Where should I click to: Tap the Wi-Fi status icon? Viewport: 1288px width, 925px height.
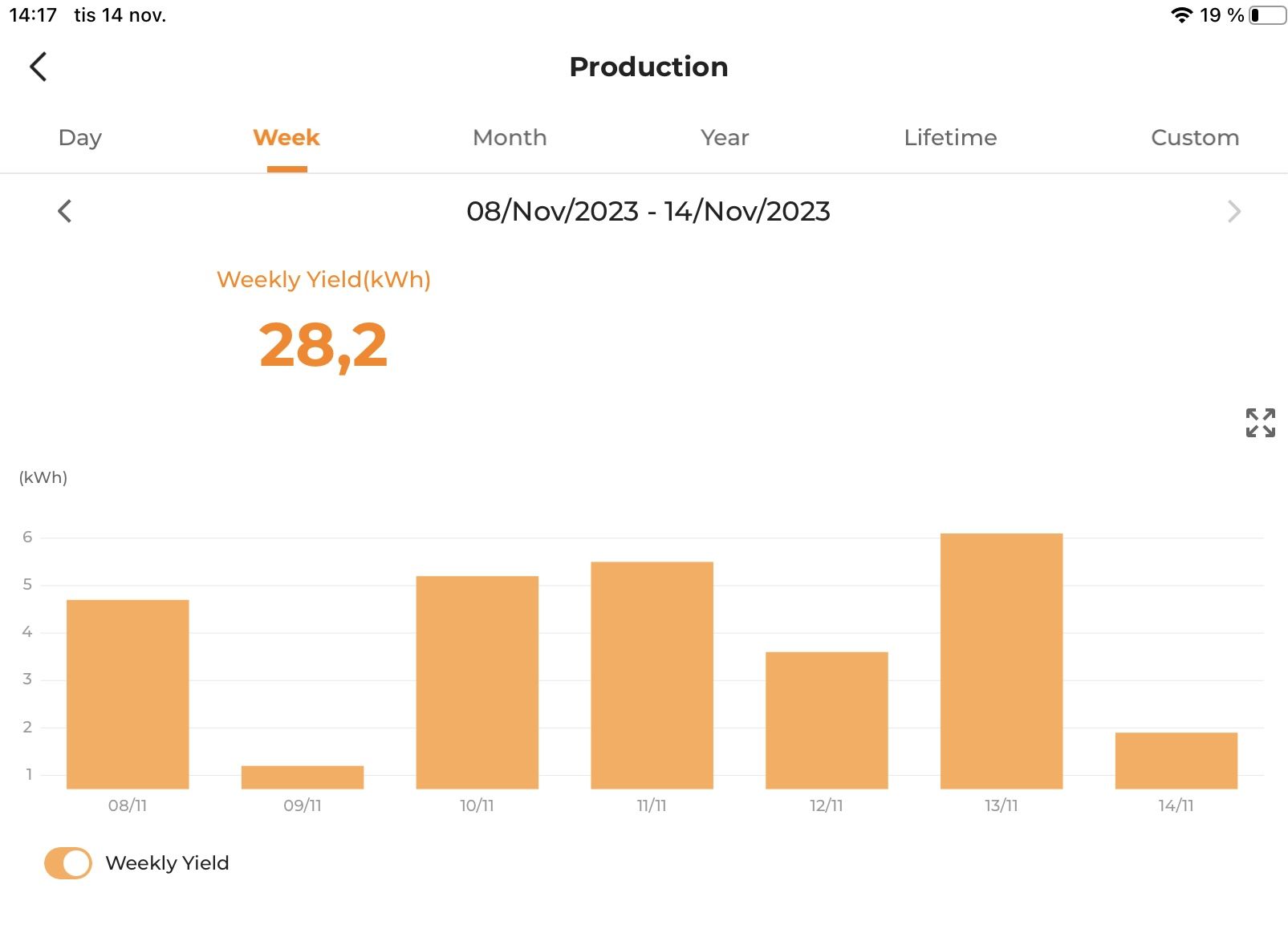point(1180,15)
